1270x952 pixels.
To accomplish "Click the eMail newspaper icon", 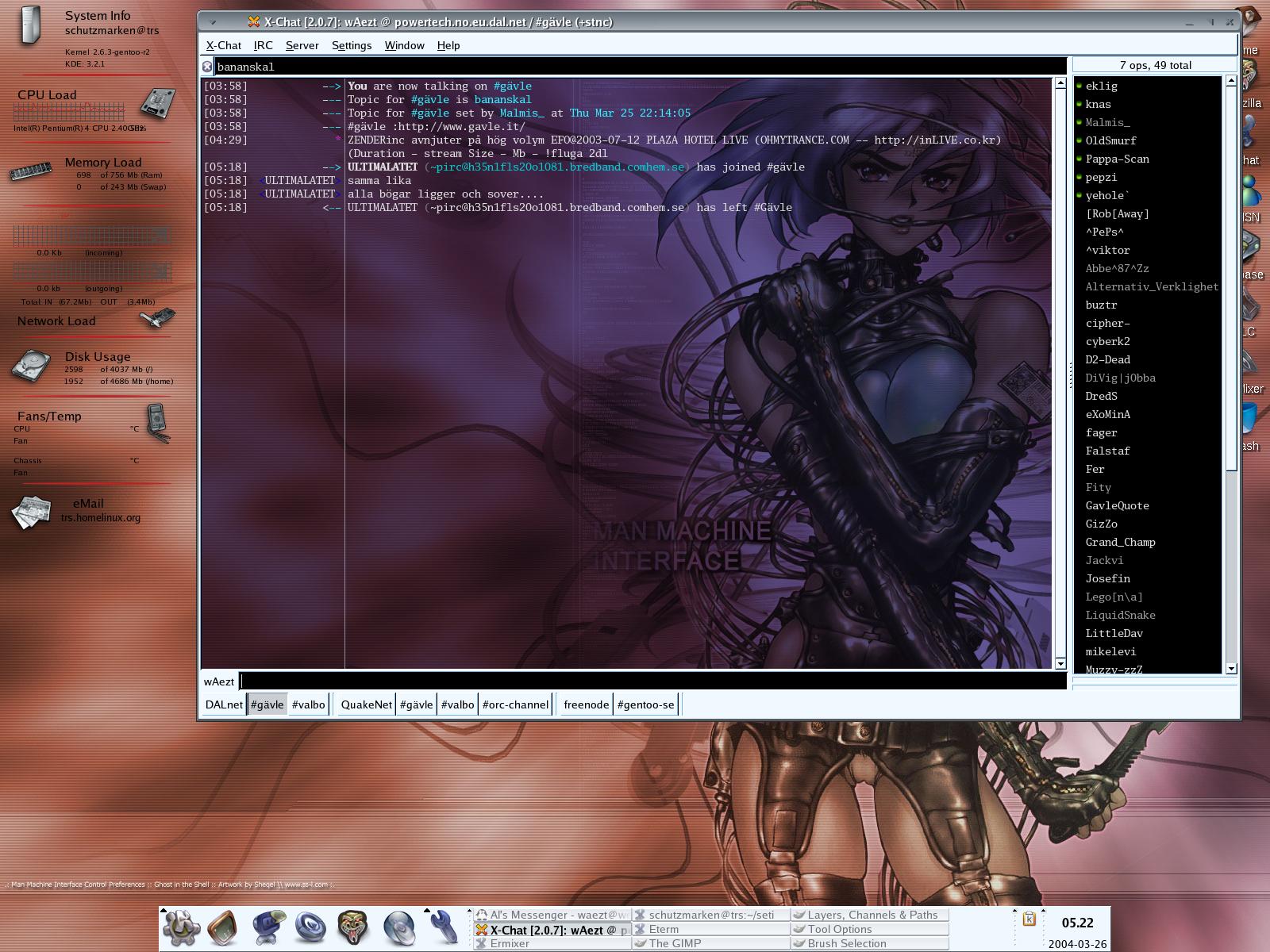I will [x=30, y=512].
